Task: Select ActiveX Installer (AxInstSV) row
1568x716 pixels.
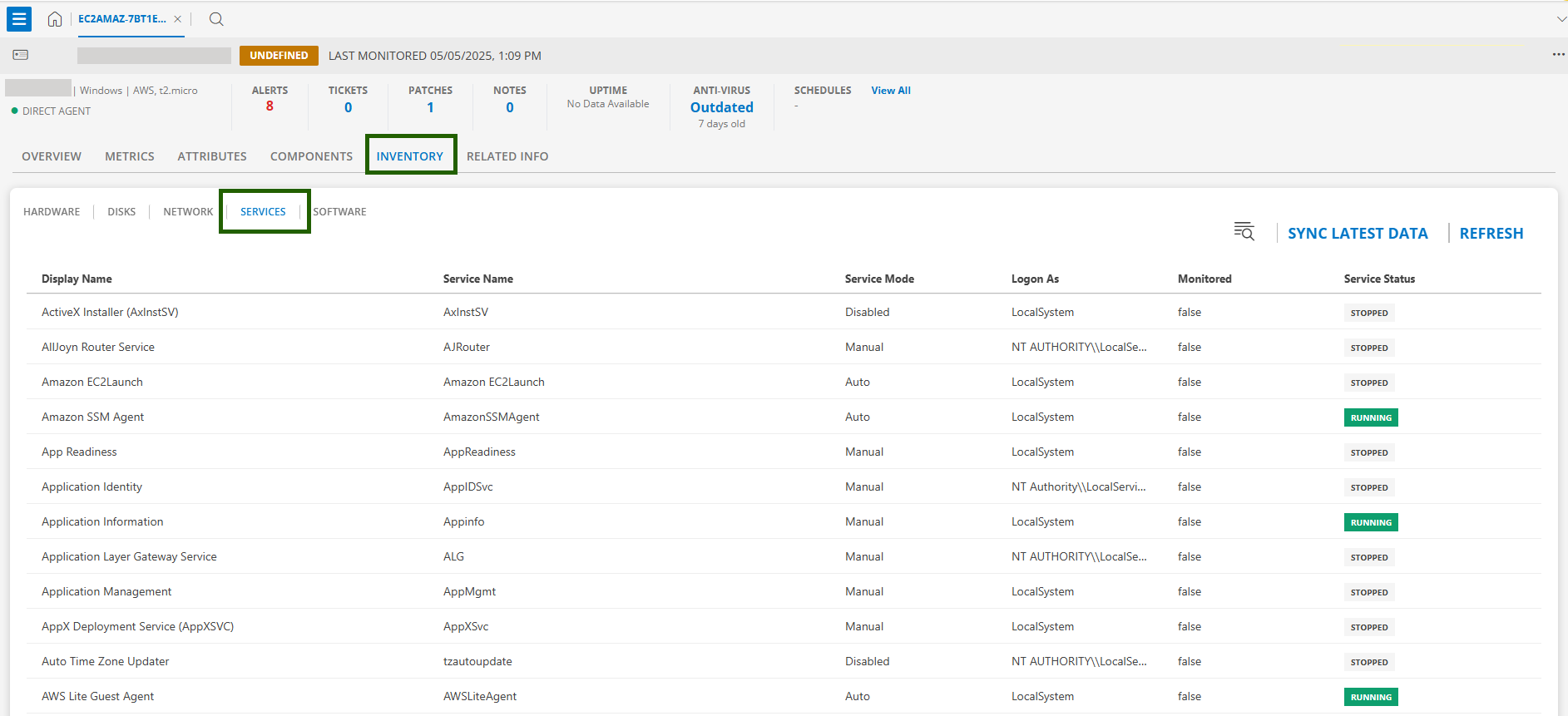Action: click(784, 312)
